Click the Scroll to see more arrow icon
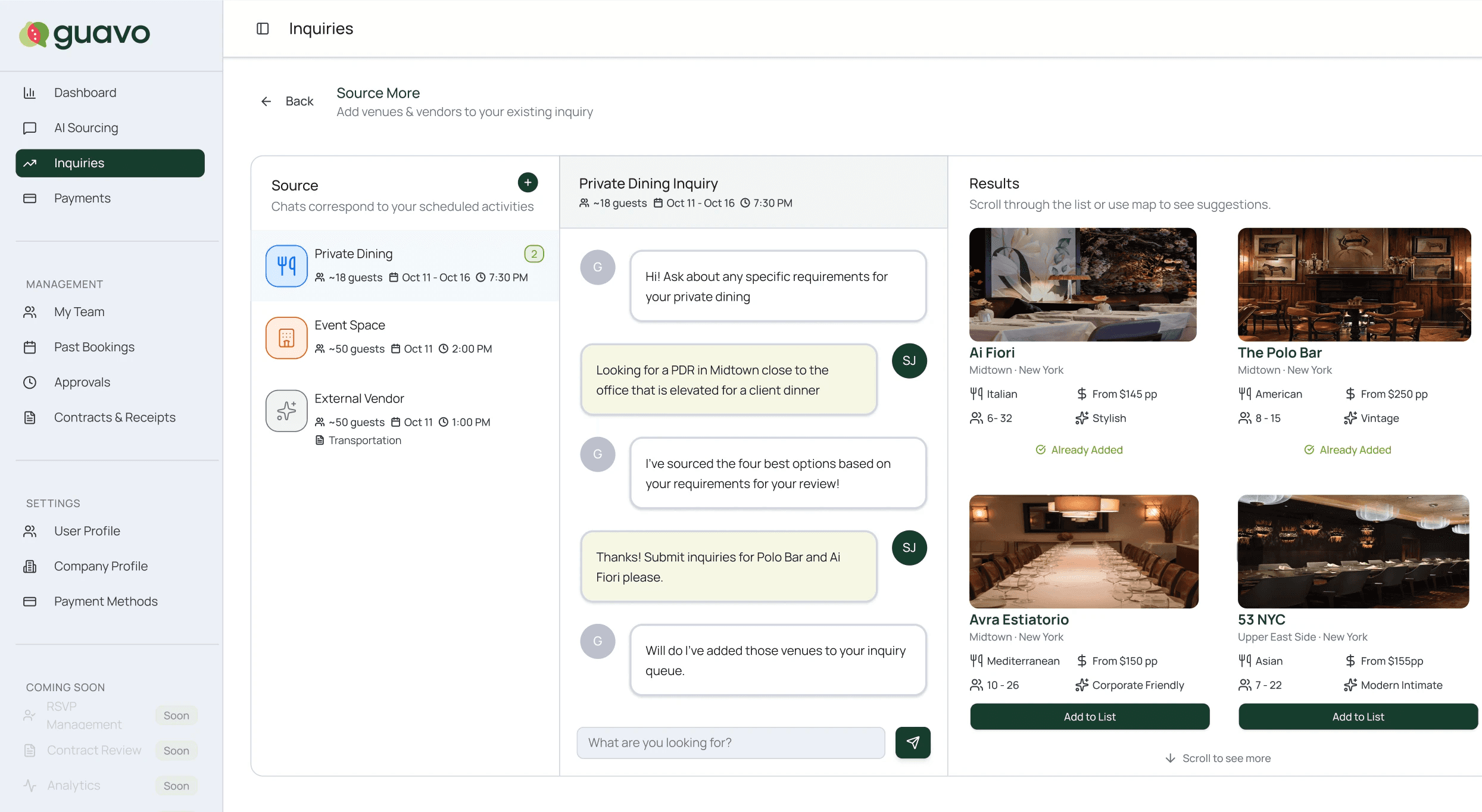Image resolution: width=1482 pixels, height=812 pixels. pyautogui.click(x=1171, y=758)
